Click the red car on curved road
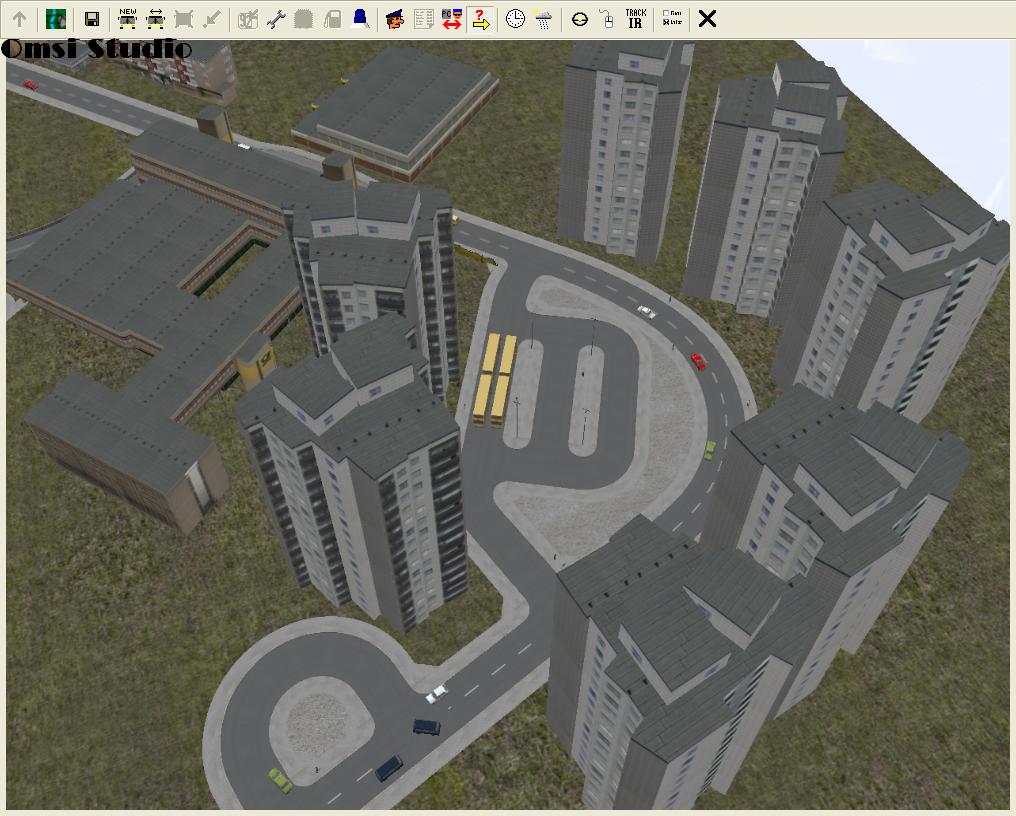The width and height of the screenshot is (1016, 816). coord(698,362)
